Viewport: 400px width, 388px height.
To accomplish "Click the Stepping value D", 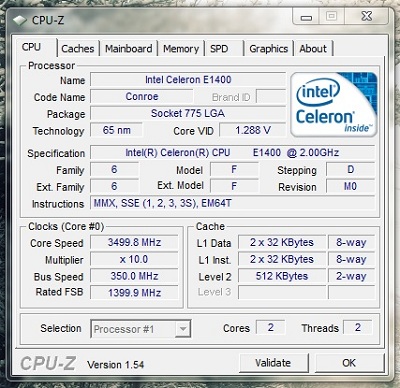I will pyautogui.click(x=351, y=170).
